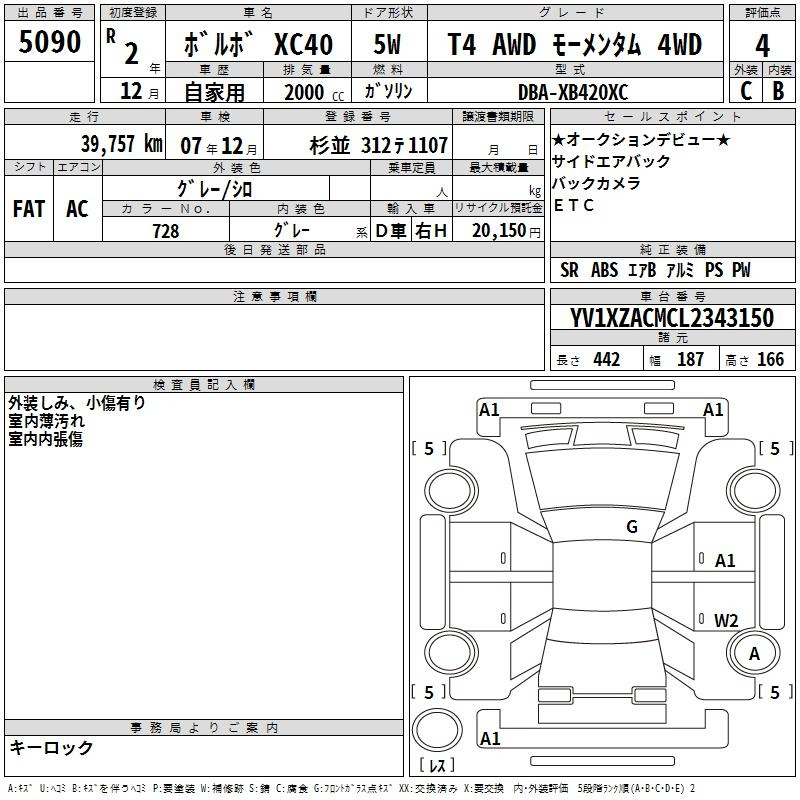Select the interior color value グレー
Screen dimensions: 800x800
pos(292,231)
